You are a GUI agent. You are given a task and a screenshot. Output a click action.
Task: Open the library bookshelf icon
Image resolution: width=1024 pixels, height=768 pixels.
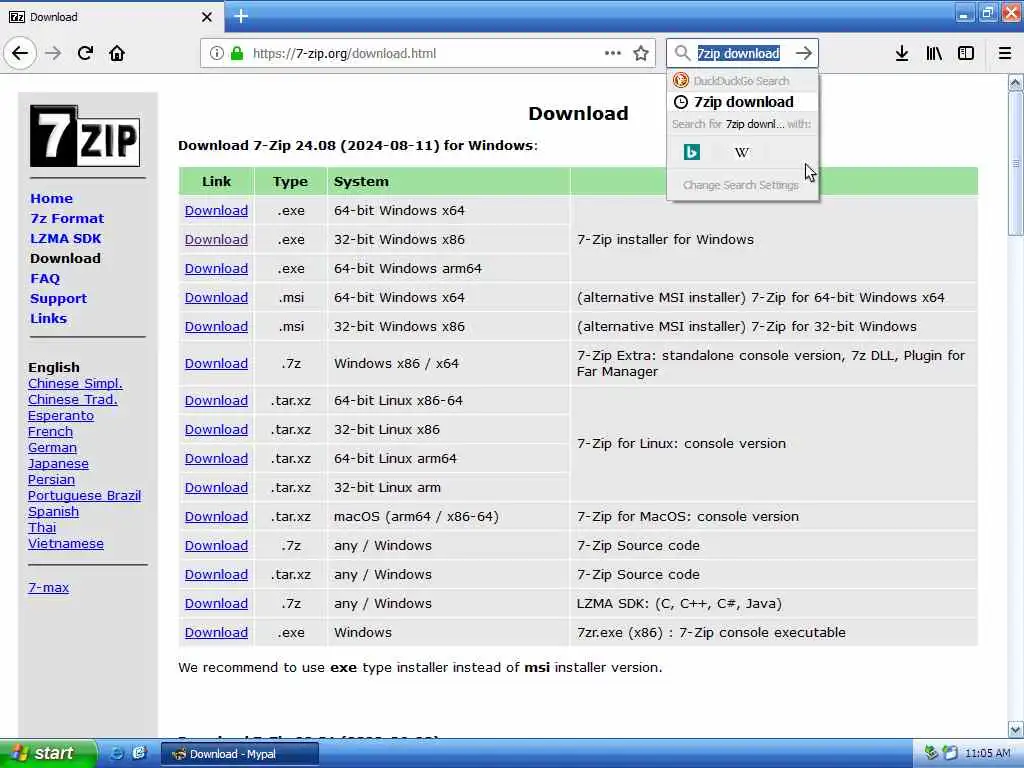934,53
